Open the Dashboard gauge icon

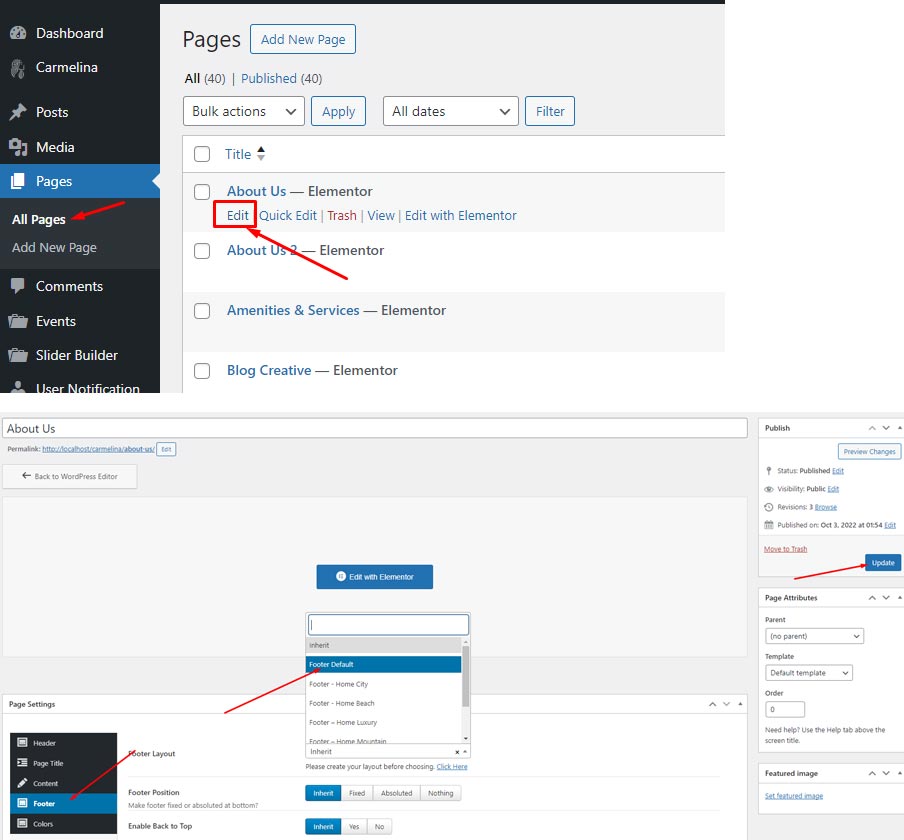18,33
